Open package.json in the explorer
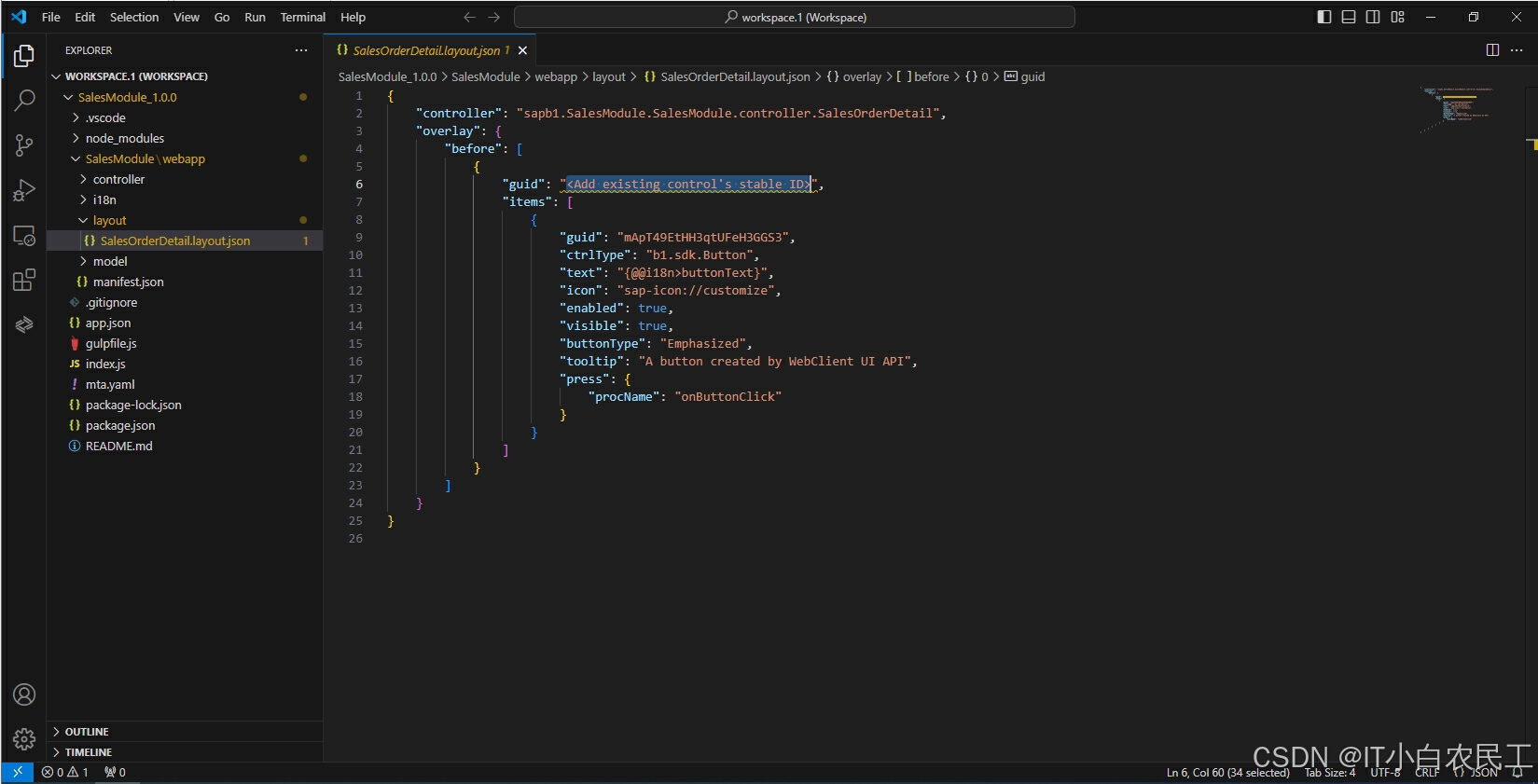The width and height of the screenshot is (1538, 784). click(185, 425)
